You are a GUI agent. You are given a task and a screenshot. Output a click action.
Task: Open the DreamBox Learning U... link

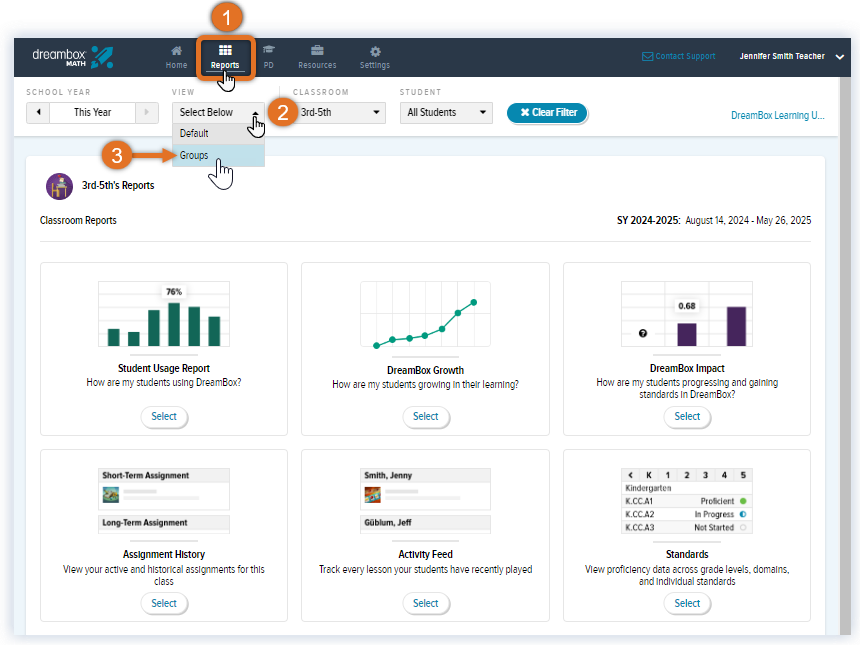tap(777, 116)
